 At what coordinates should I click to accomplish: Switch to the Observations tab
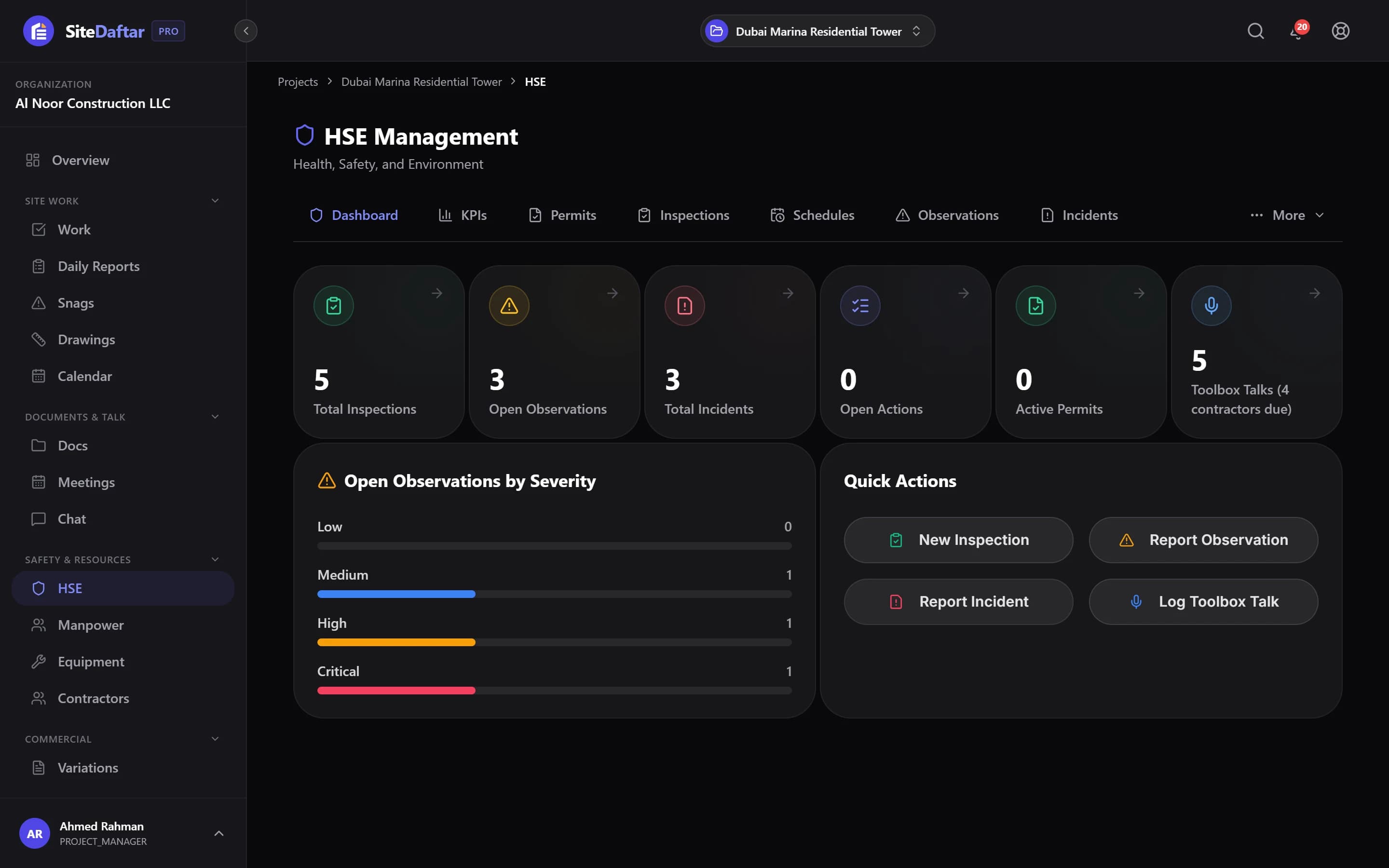947,215
